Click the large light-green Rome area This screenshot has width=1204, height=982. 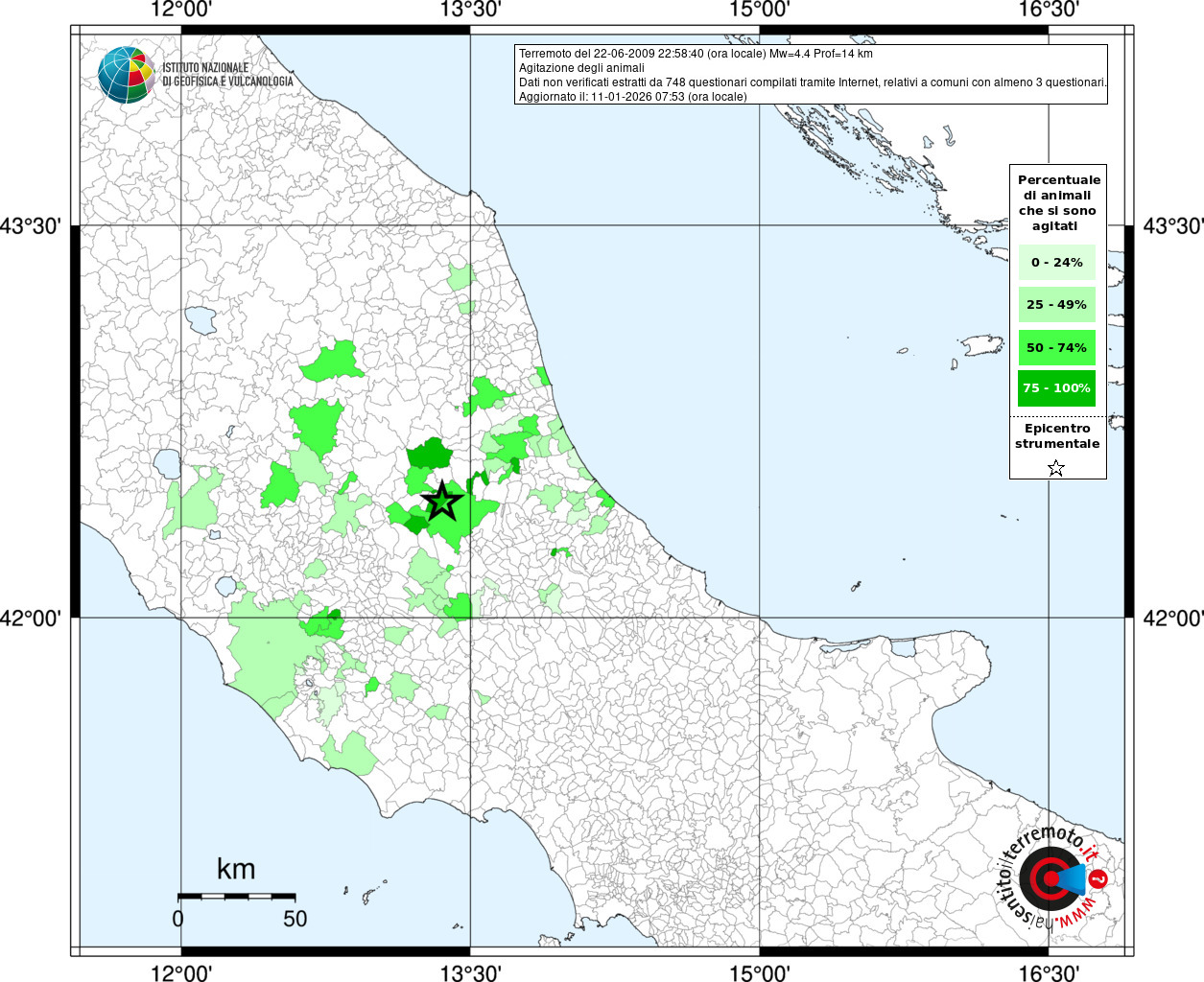[269, 652]
